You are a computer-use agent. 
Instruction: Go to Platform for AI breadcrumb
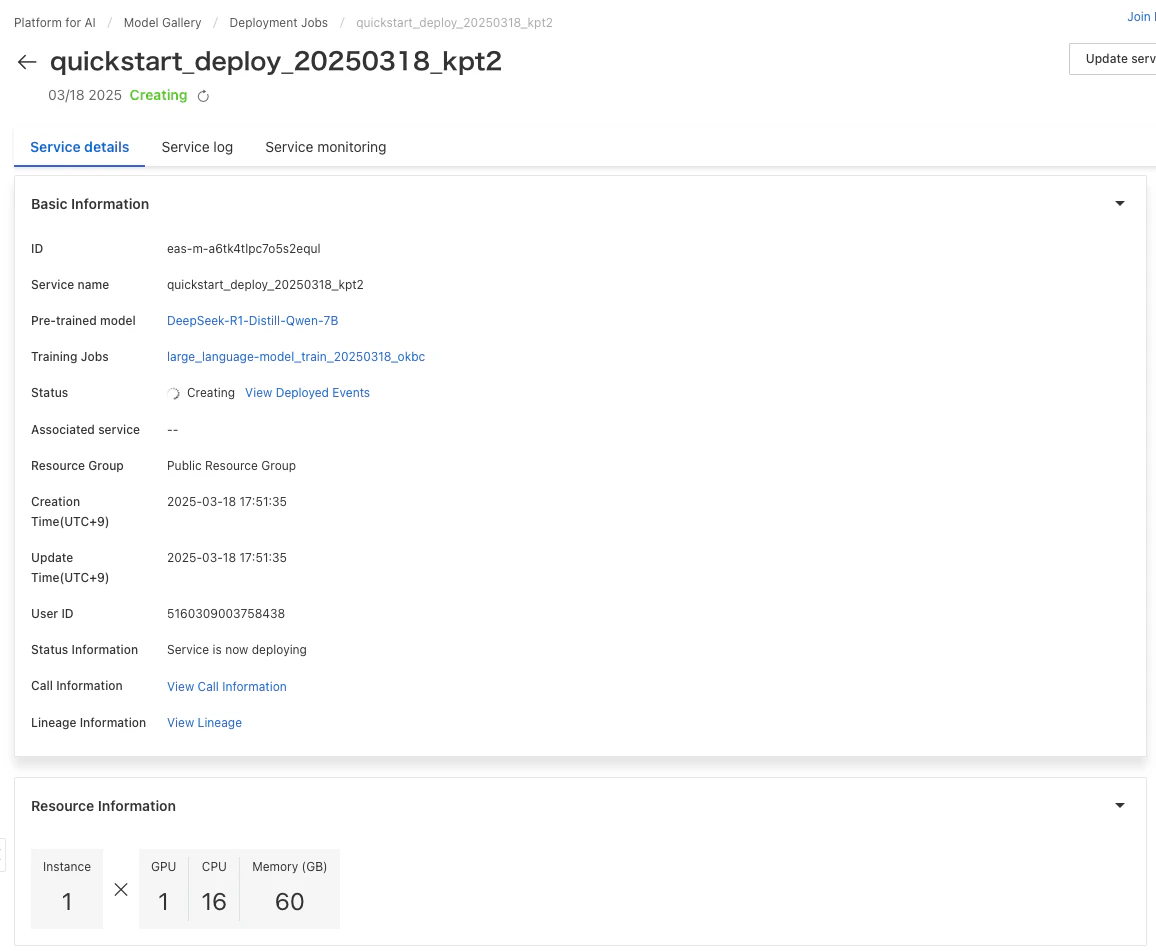click(55, 23)
